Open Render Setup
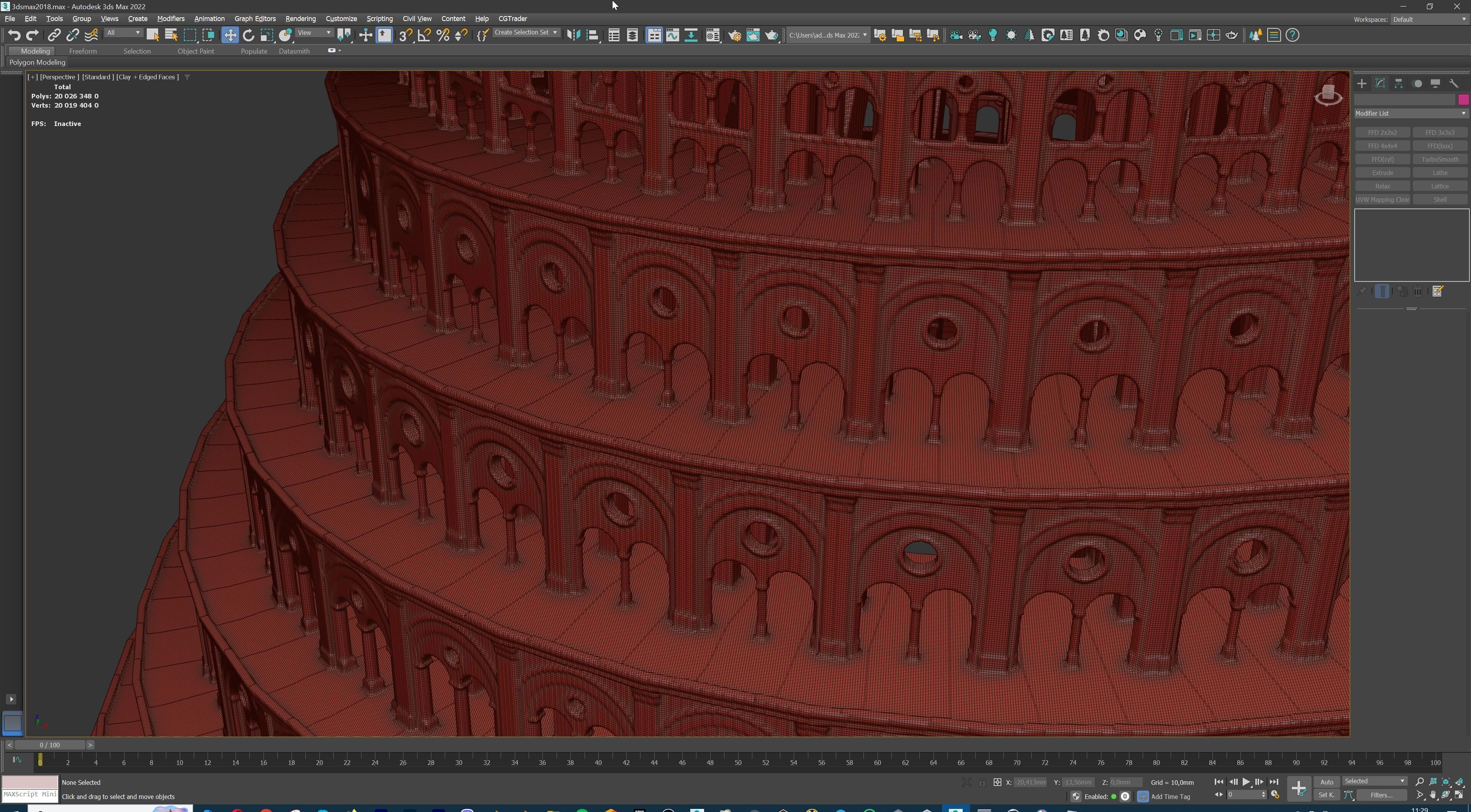The height and width of the screenshot is (812, 1471). [x=735, y=35]
